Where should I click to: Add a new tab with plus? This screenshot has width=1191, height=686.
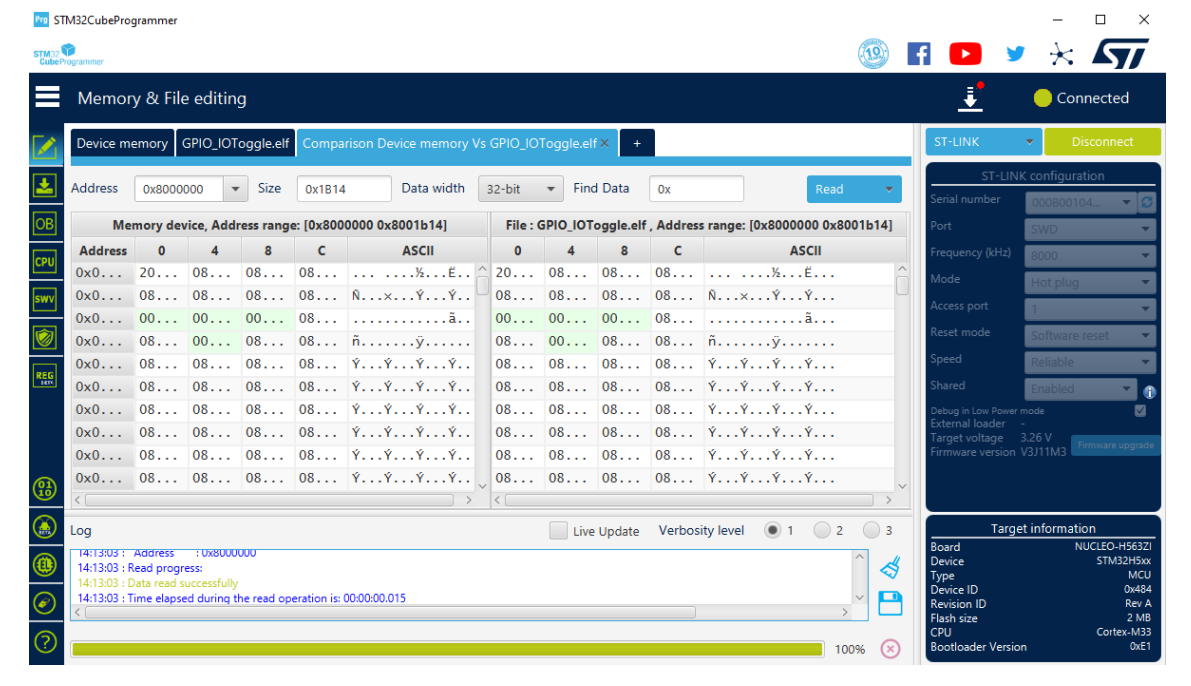[x=637, y=143]
